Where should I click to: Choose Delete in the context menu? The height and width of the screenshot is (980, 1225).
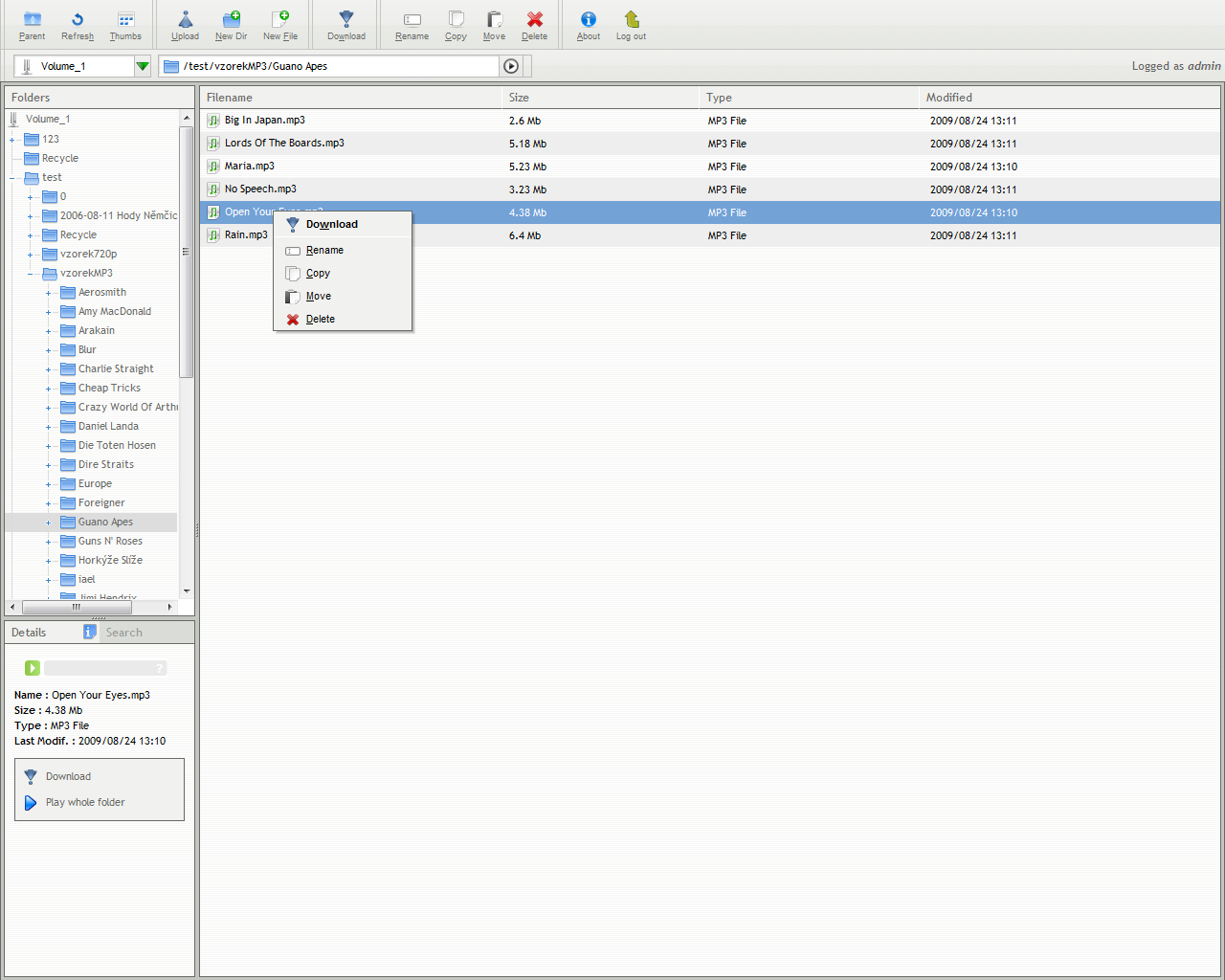click(343, 319)
